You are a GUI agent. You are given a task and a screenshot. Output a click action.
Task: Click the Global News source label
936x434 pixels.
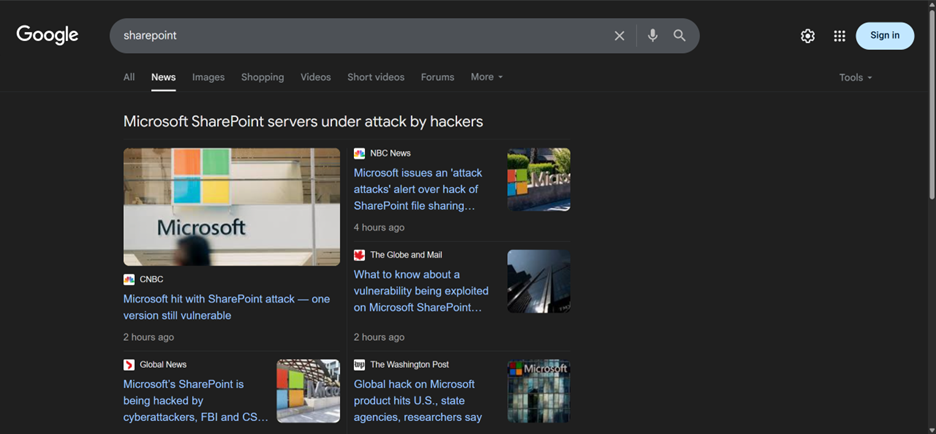163,365
